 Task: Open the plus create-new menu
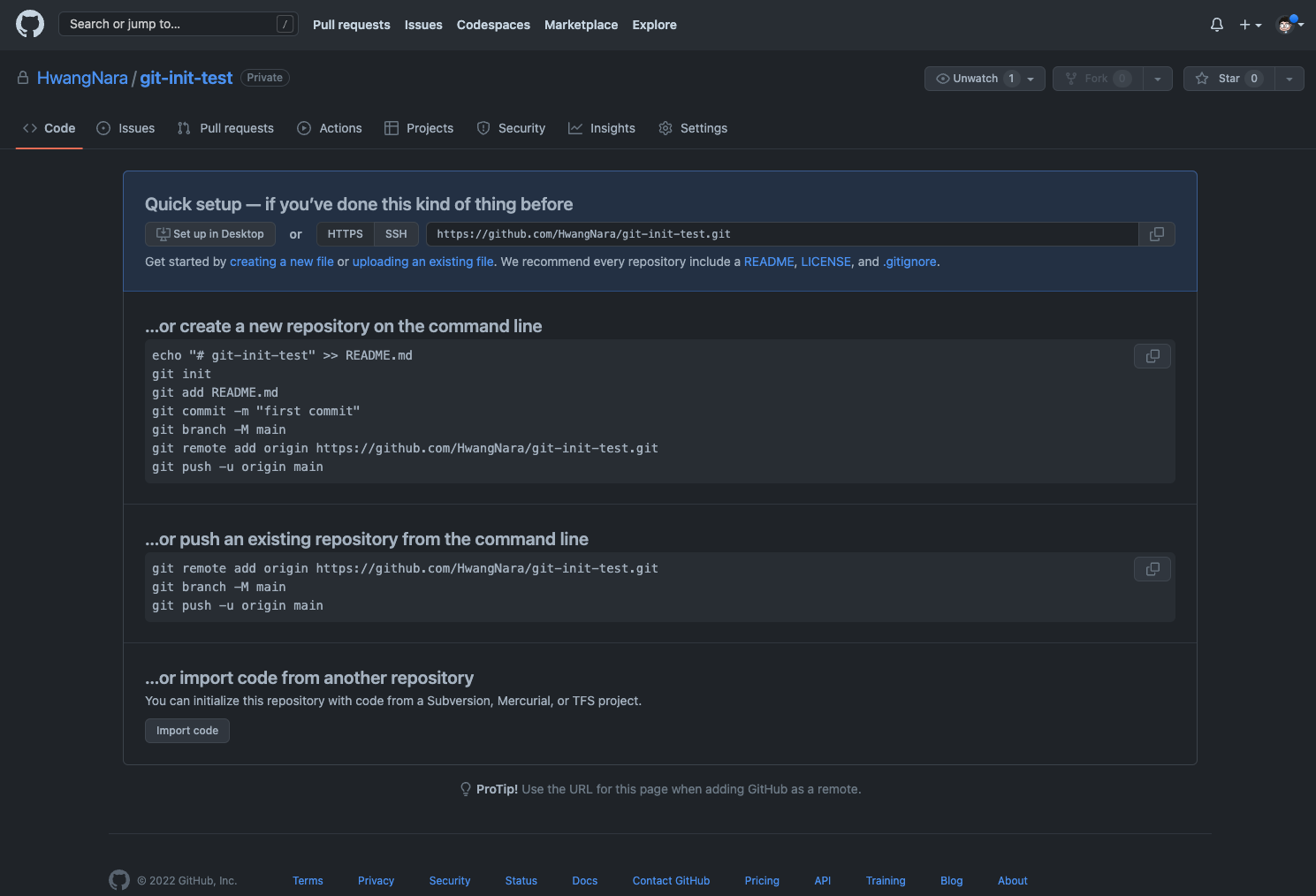point(1250,25)
